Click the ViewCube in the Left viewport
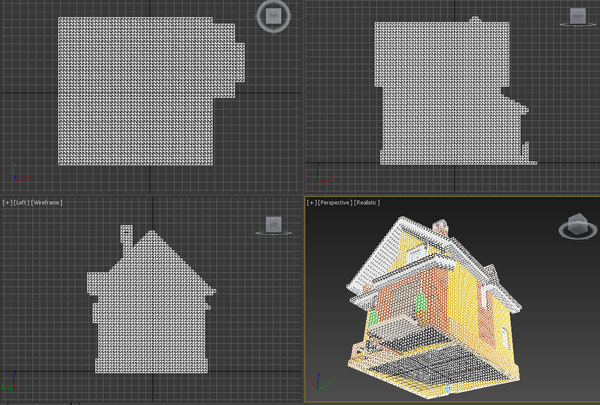600x405 pixels. click(274, 224)
